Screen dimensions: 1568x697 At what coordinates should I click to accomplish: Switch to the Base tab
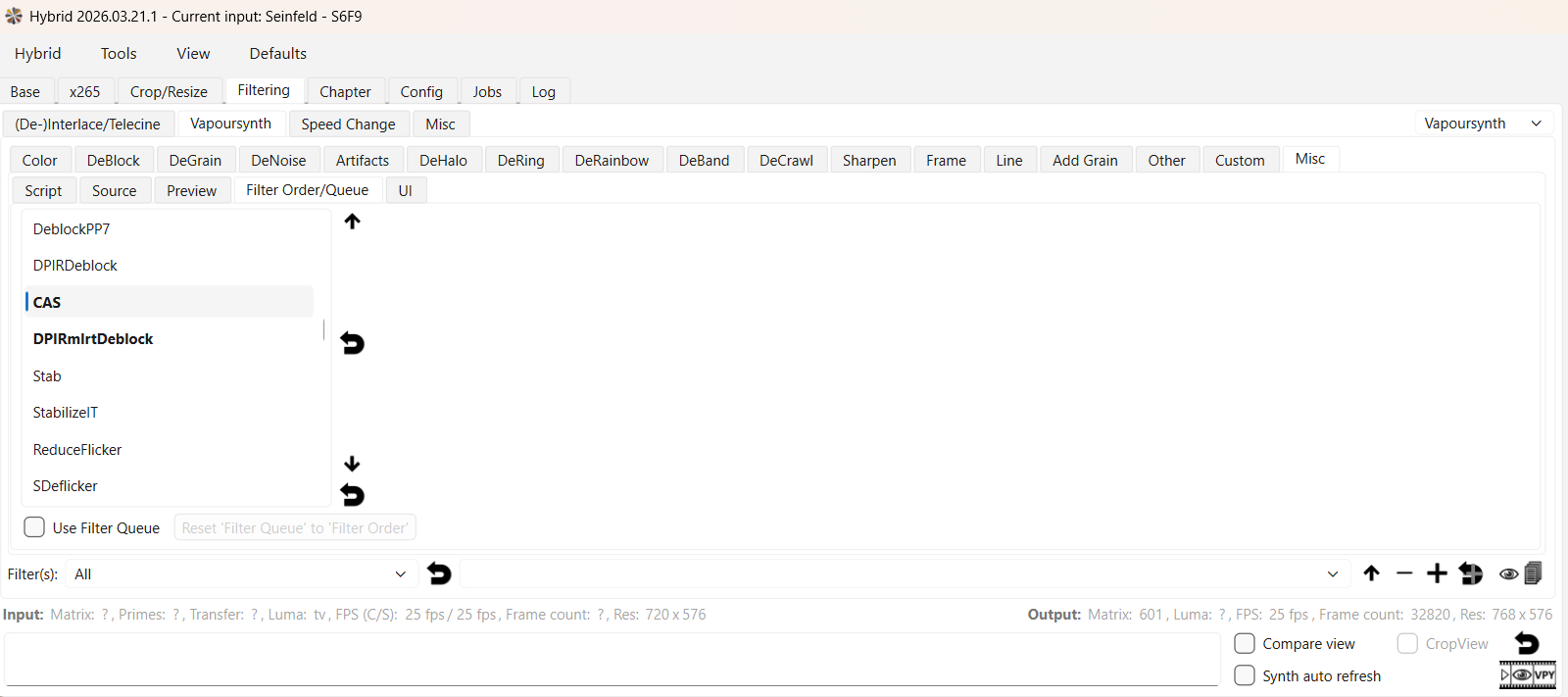25,91
